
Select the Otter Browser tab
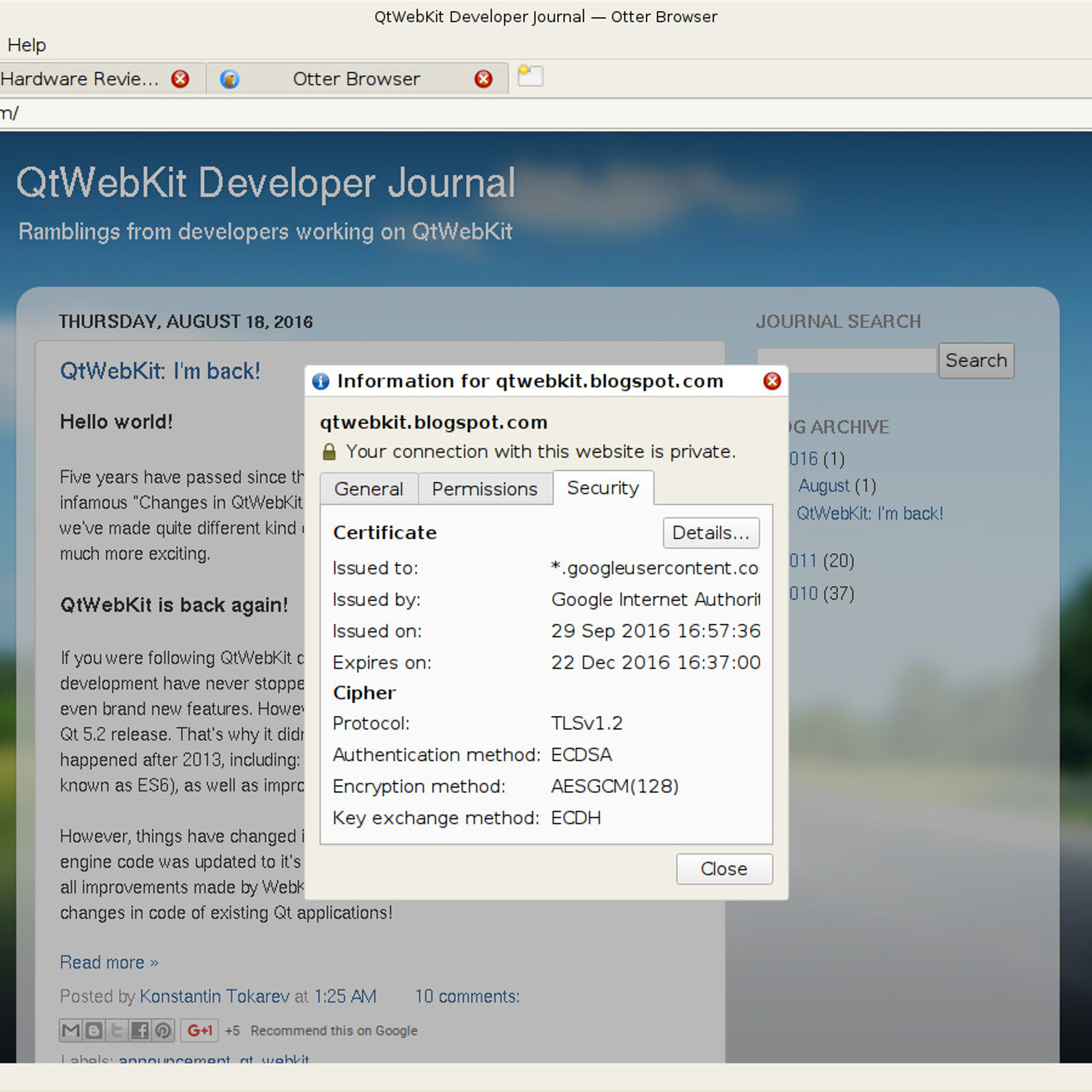356,79
